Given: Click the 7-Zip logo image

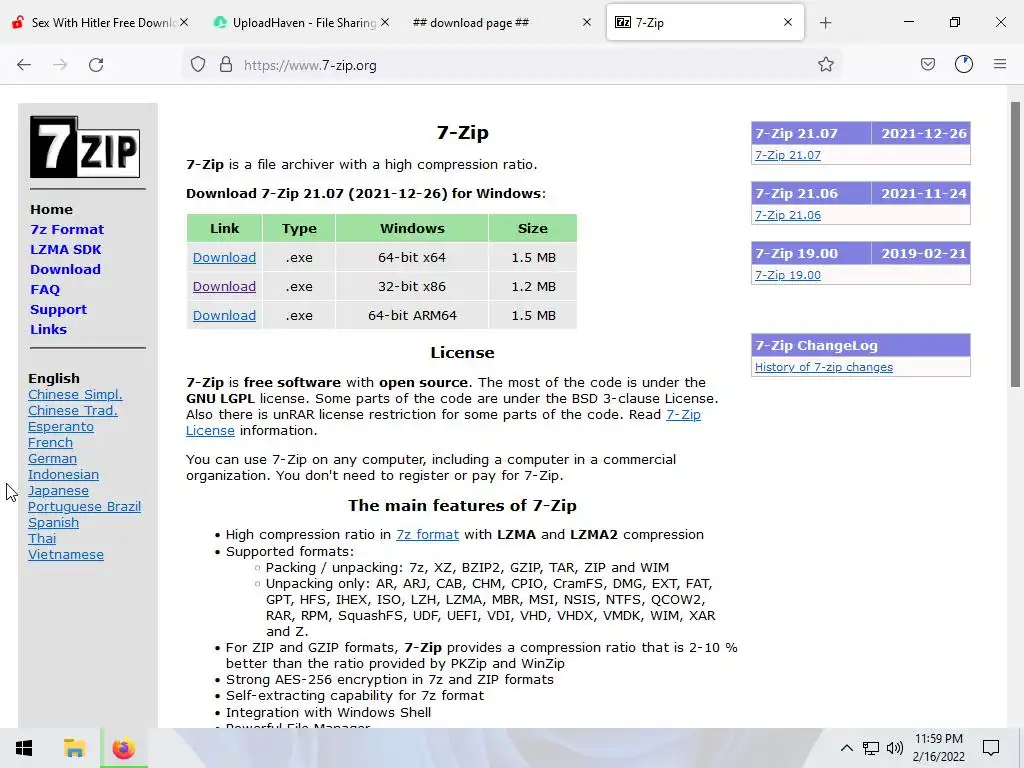Looking at the screenshot, I should coord(85,147).
